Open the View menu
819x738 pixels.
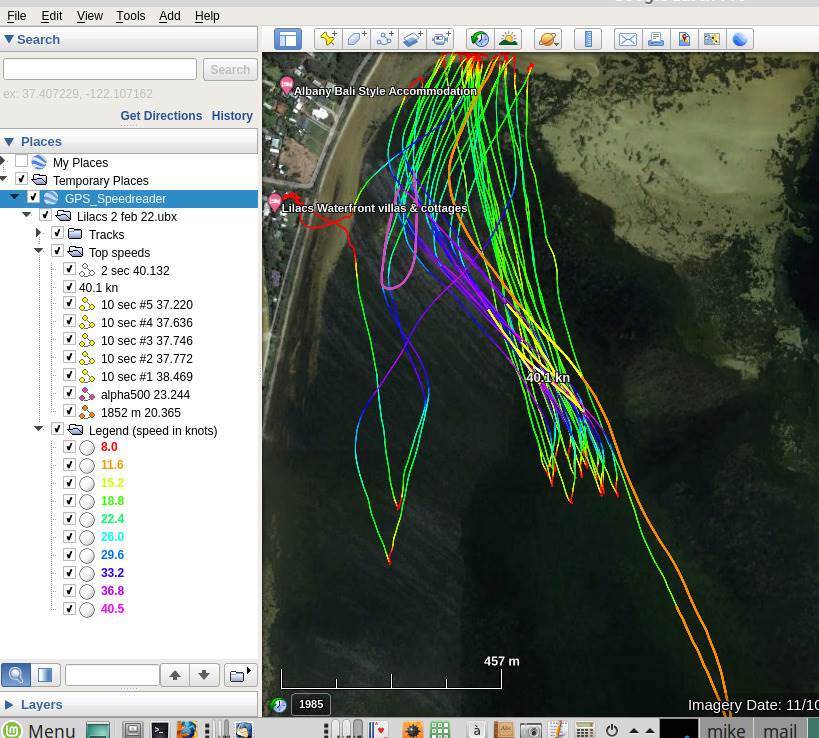point(90,16)
